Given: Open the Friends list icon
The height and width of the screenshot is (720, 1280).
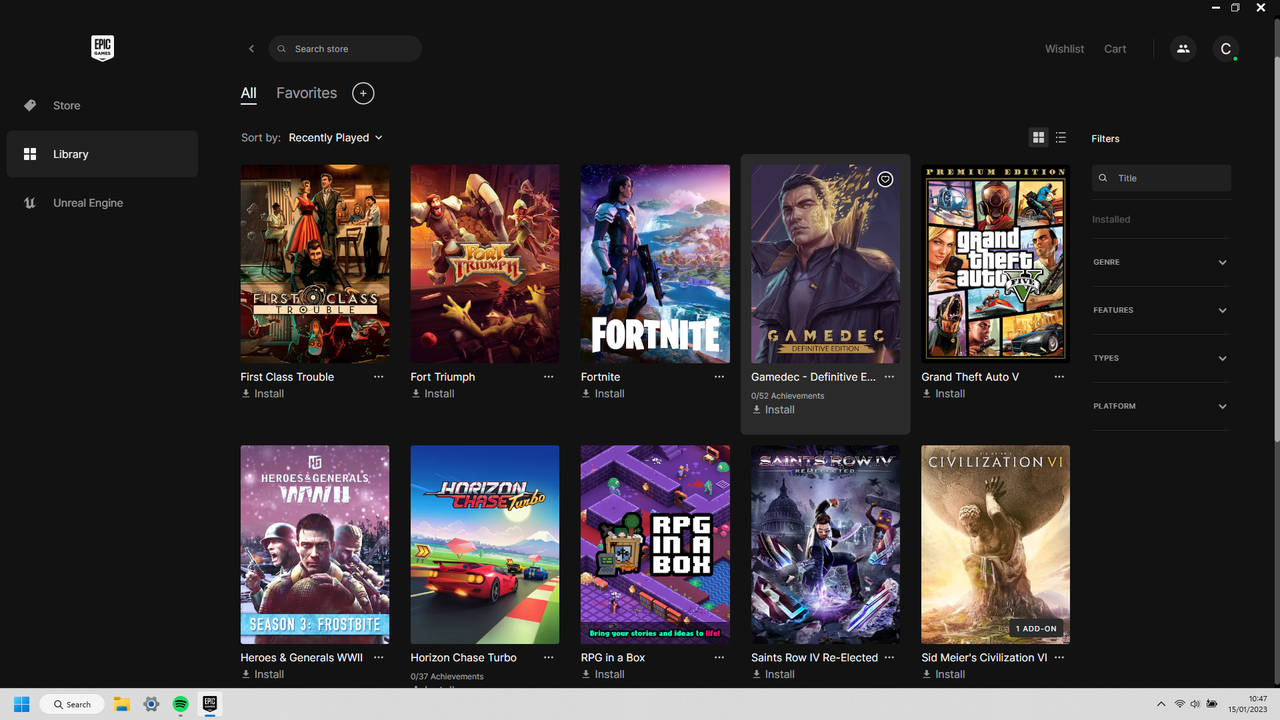Looking at the screenshot, I should [x=1183, y=48].
